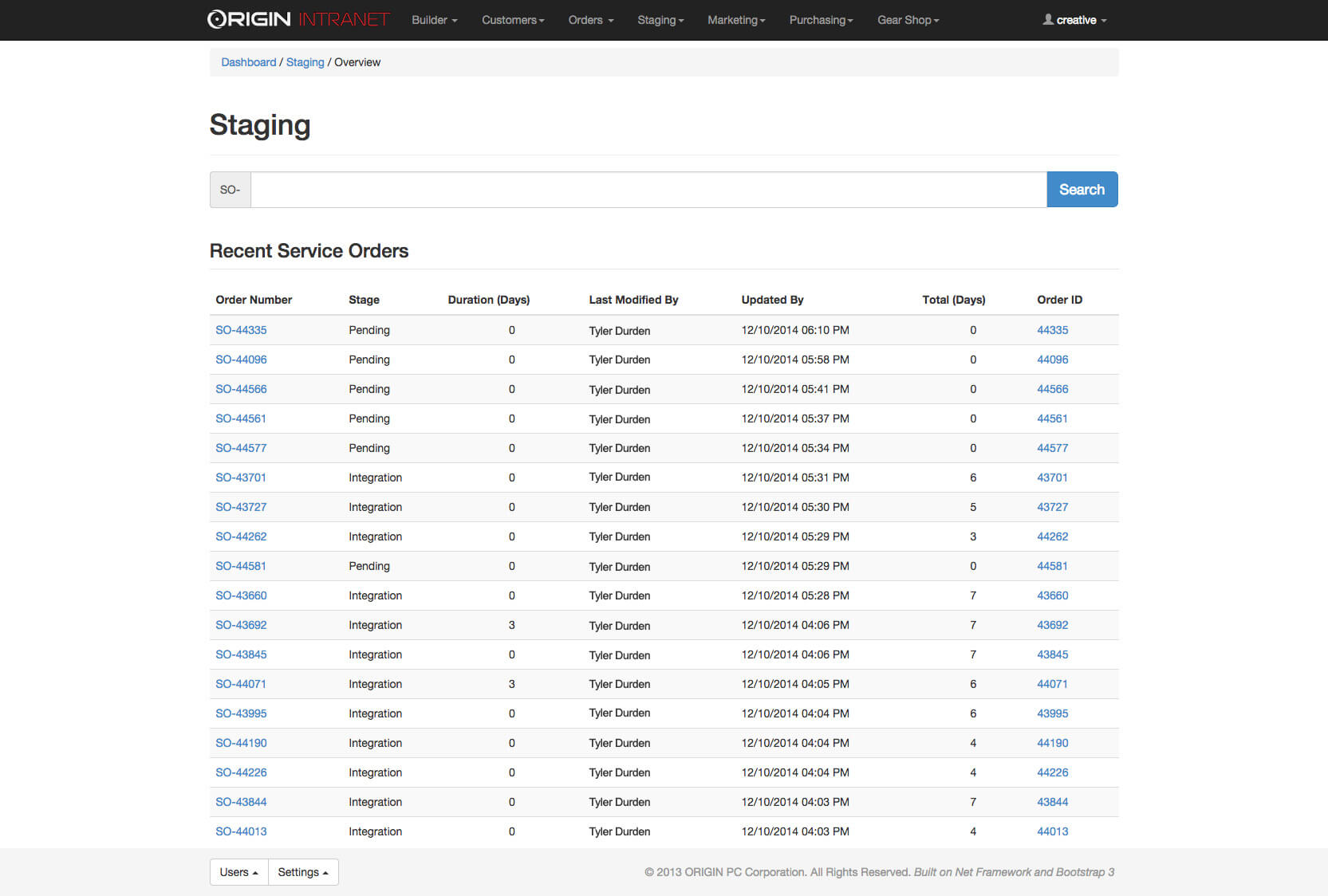
Task: Click the Updated By column header
Action: click(772, 300)
